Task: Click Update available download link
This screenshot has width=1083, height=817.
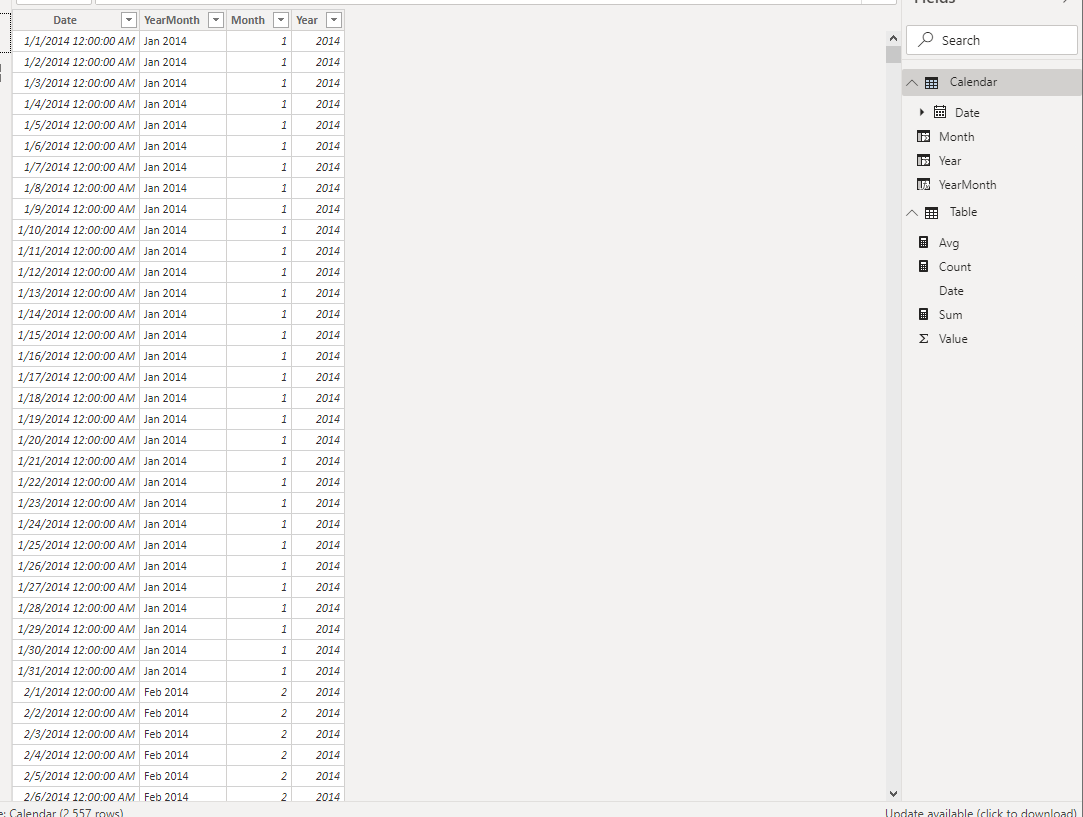Action: tap(981, 813)
